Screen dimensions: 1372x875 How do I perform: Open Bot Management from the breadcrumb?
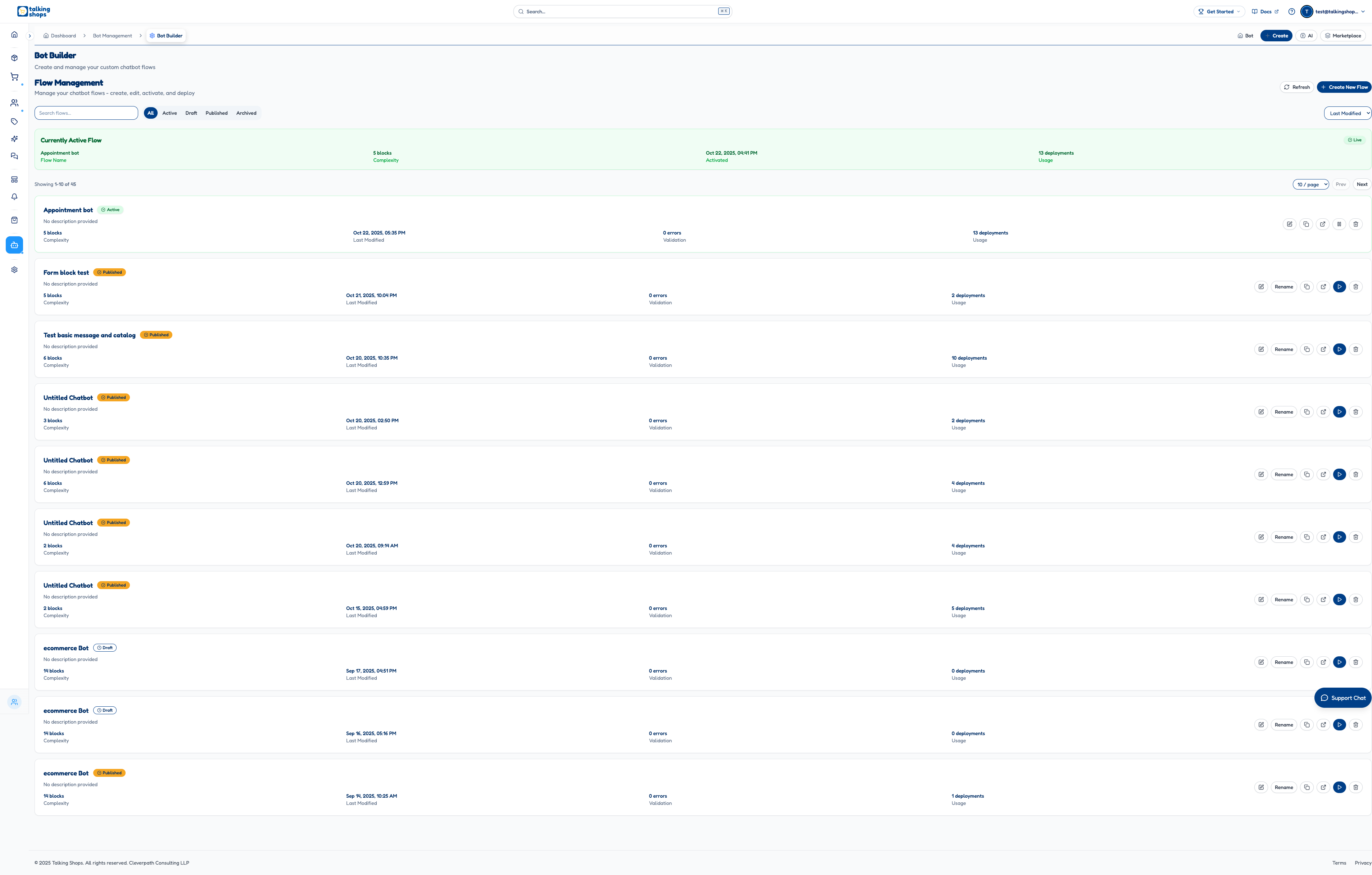click(112, 35)
